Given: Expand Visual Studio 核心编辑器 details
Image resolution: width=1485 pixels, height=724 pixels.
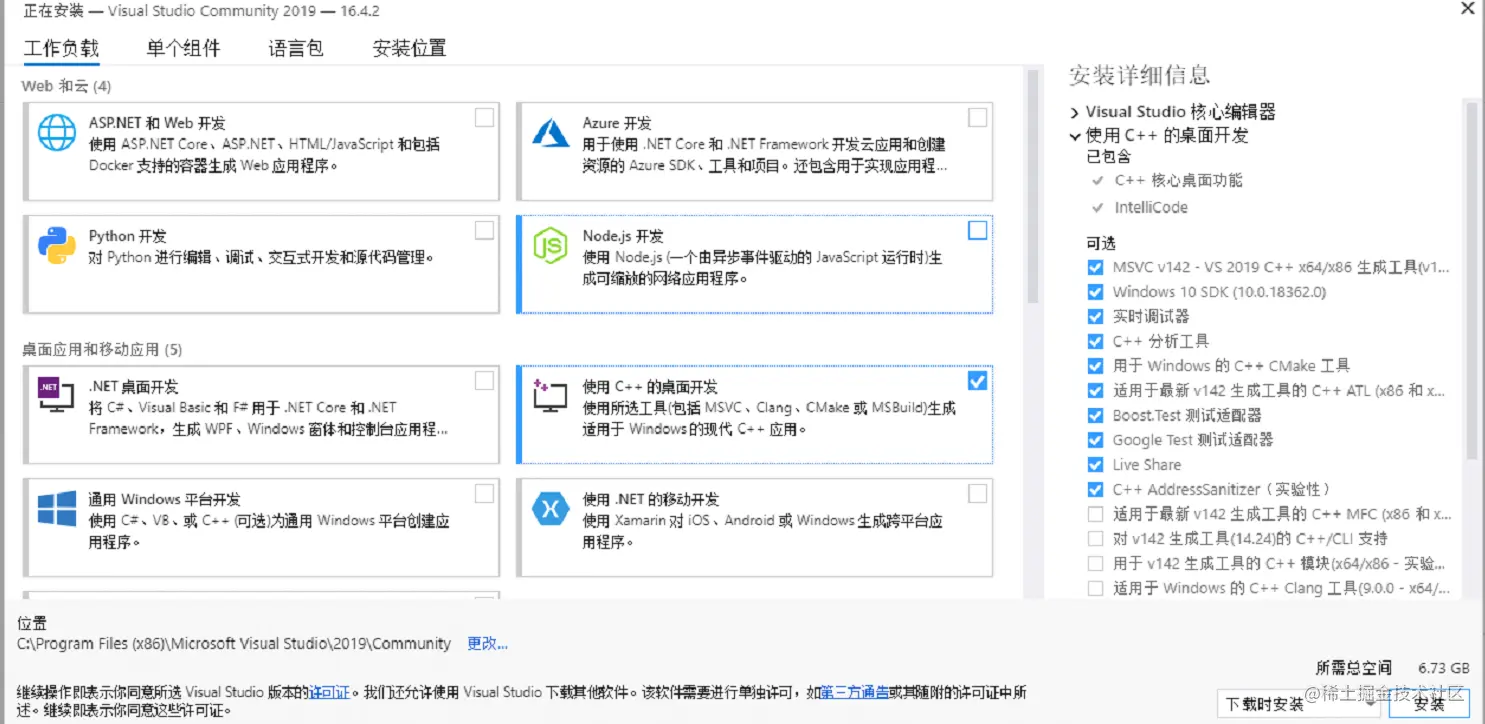Looking at the screenshot, I should click(x=1074, y=111).
